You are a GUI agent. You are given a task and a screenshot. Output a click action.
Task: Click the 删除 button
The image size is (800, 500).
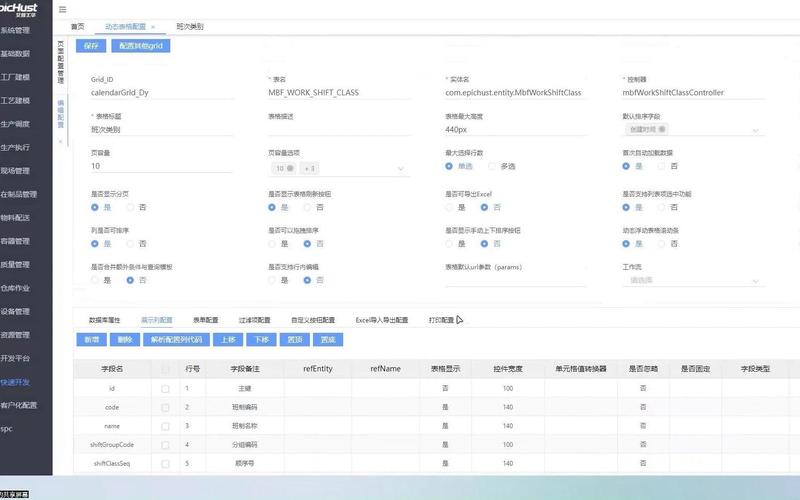pos(125,340)
